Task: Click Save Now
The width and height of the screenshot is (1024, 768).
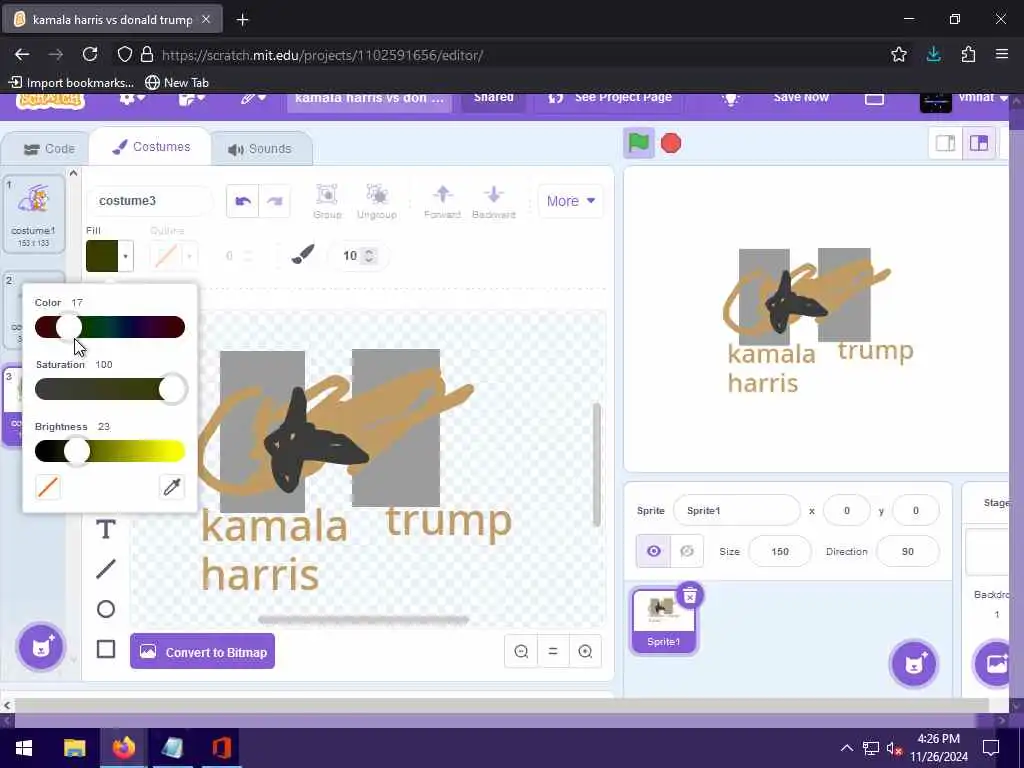Action: pos(801,99)
